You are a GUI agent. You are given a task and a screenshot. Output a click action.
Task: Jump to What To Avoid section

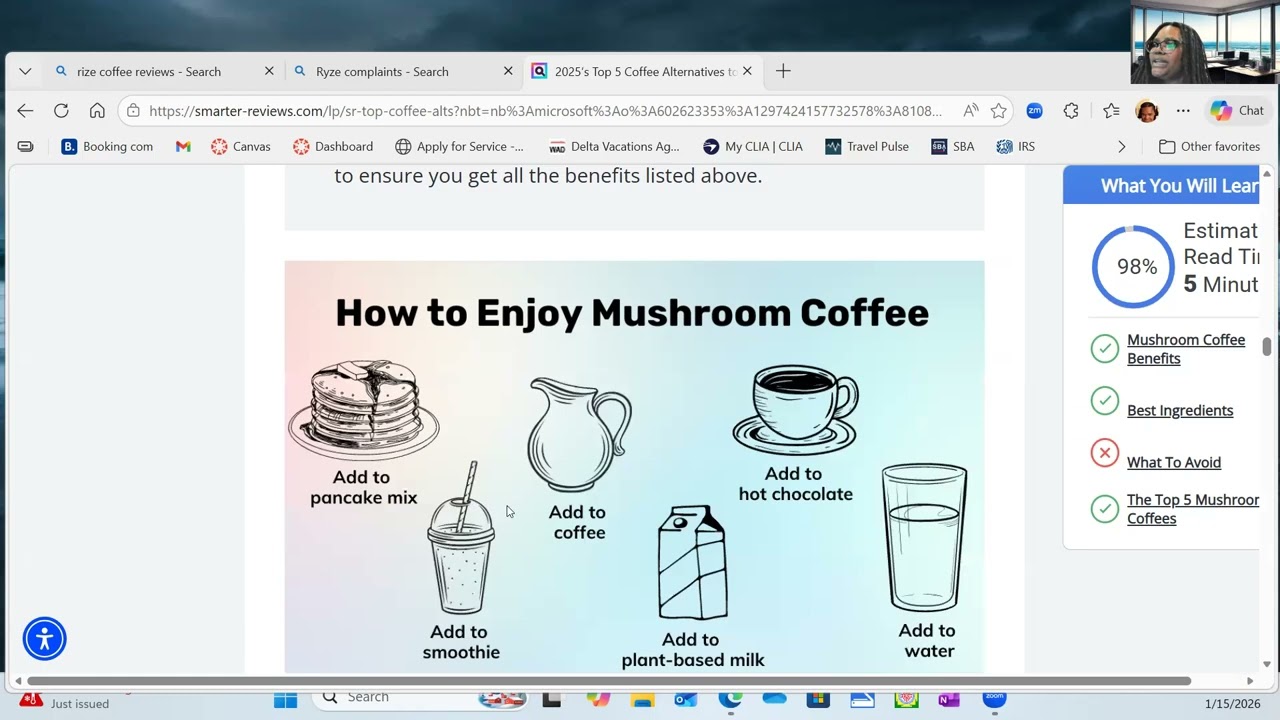(x=1174, y=462)
